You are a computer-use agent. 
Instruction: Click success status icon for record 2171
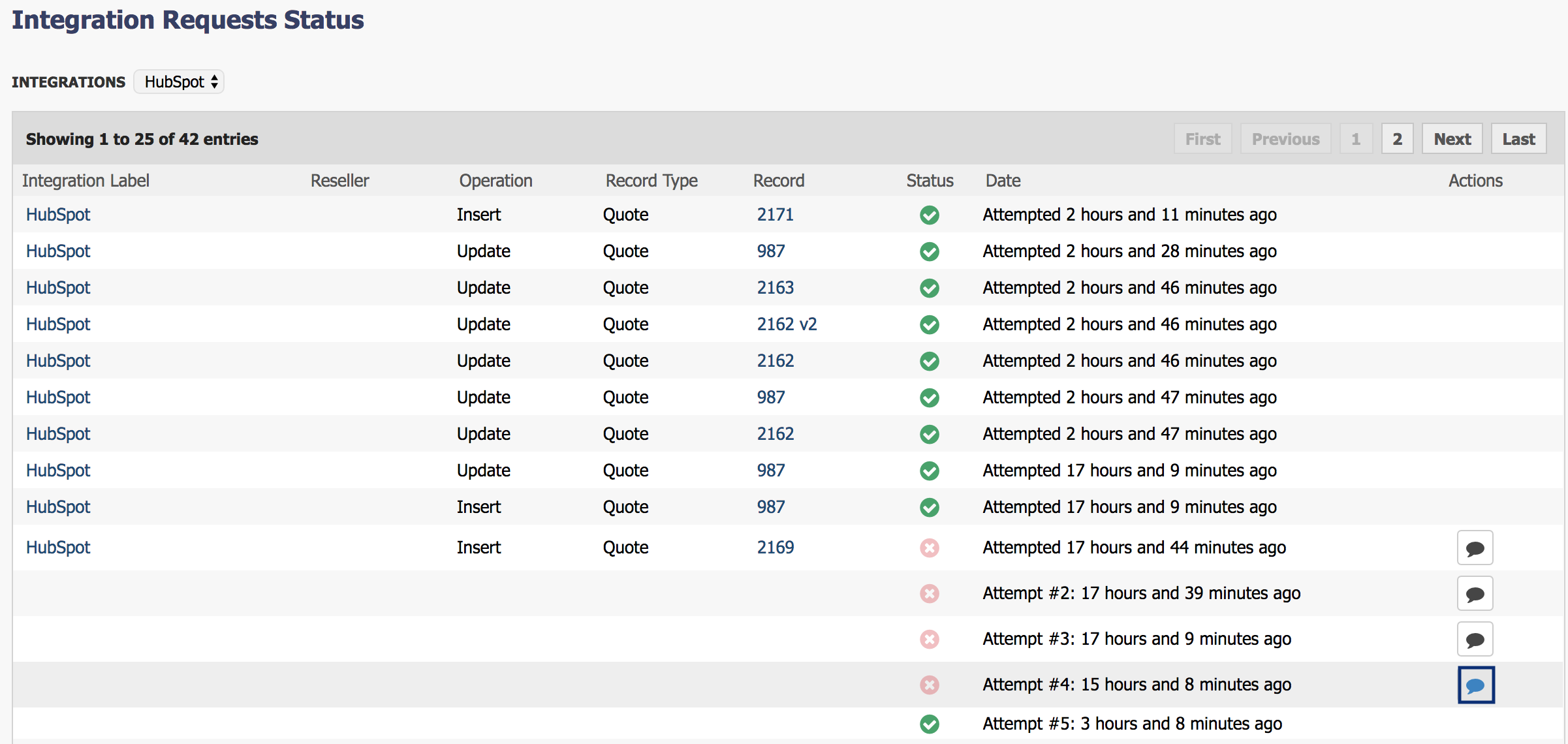click(x=930, y=215)
